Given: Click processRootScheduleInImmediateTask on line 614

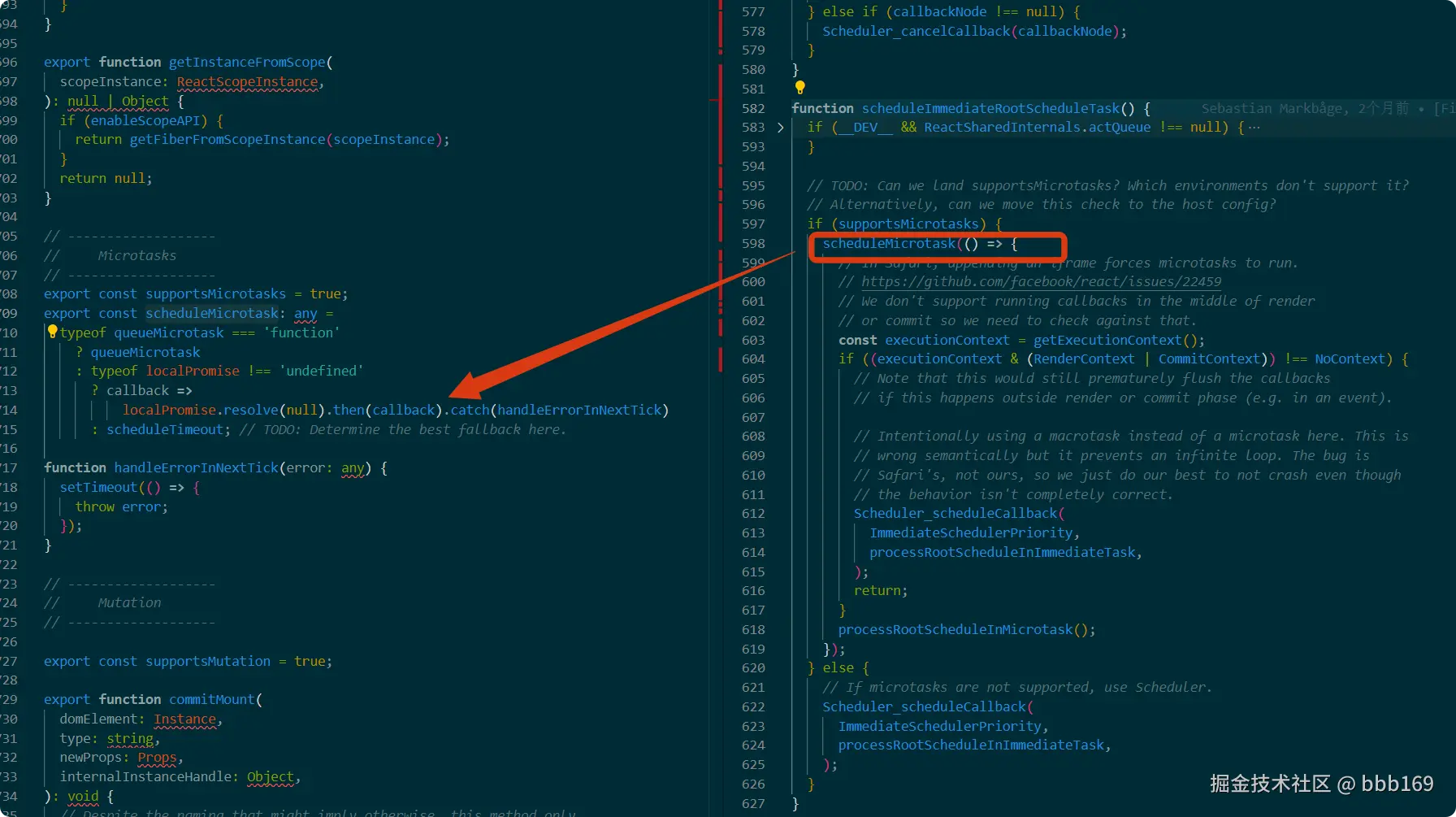Looking at the screenshot, I should [x=1003, y=553].
